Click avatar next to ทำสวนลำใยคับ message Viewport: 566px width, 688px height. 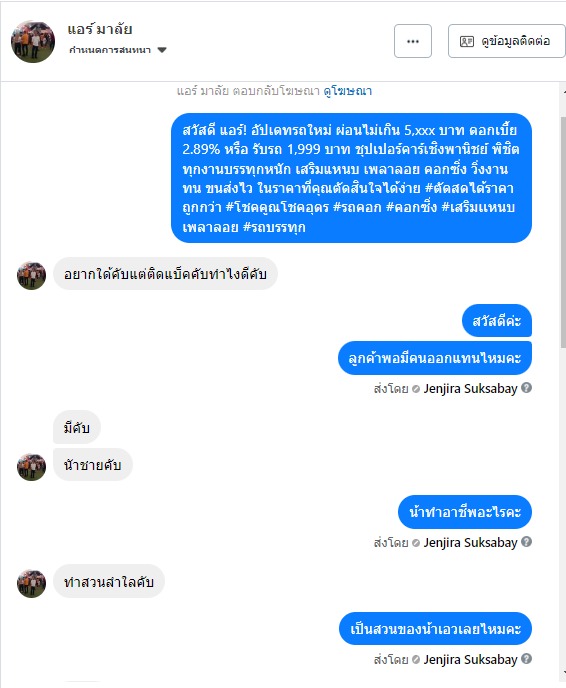coord(31,584)
